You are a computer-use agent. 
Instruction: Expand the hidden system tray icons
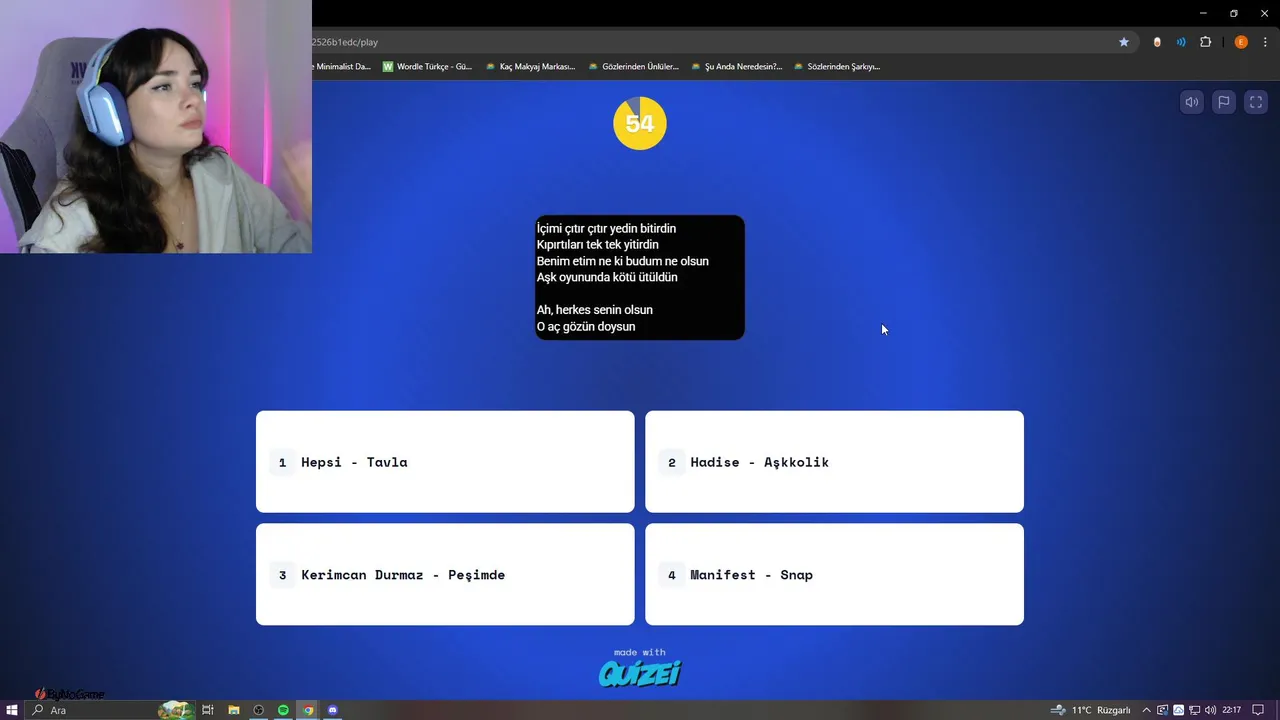coord(1146,710)
